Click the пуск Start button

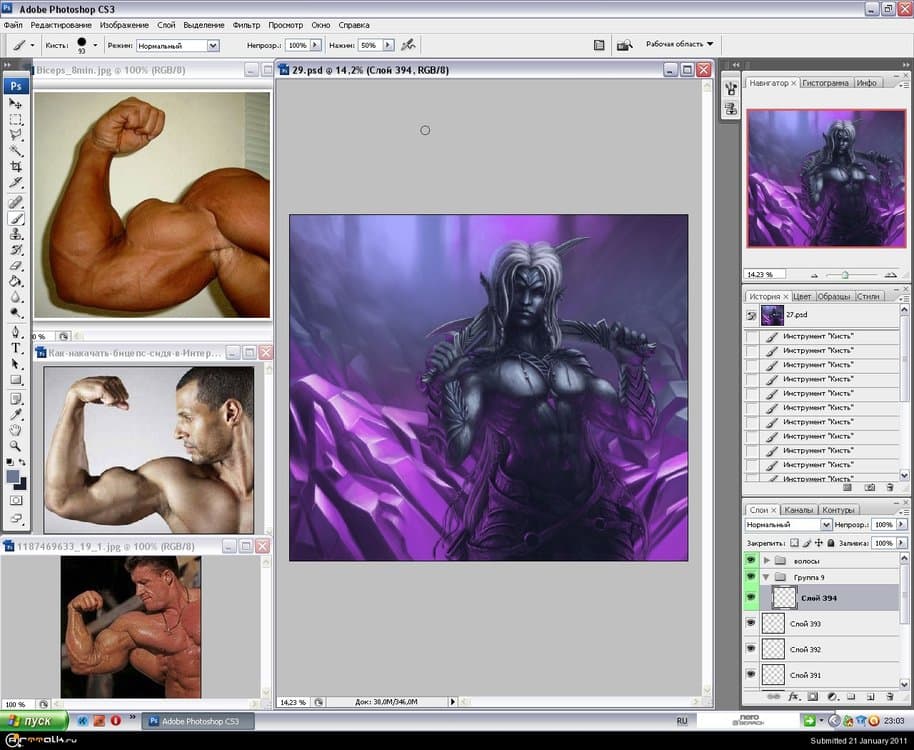pos(33,720)
